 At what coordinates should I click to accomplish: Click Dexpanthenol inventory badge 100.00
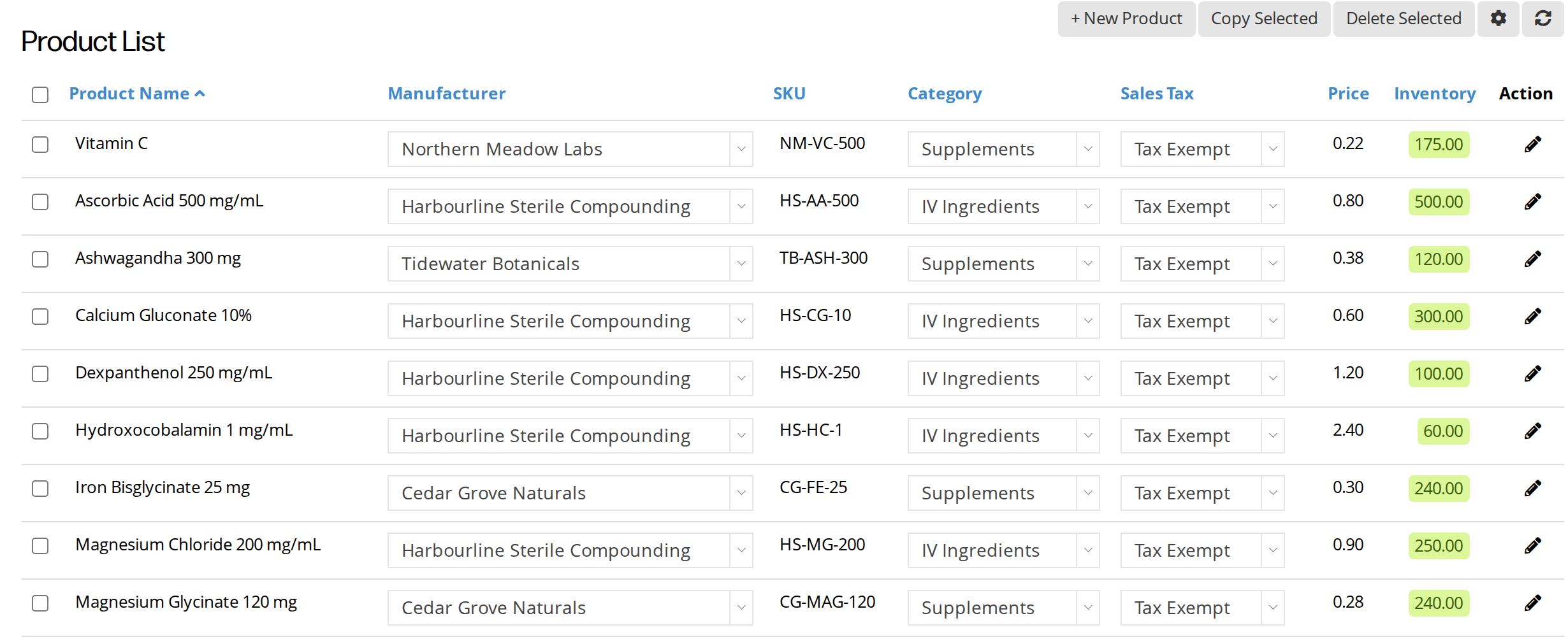(1439, 374)
